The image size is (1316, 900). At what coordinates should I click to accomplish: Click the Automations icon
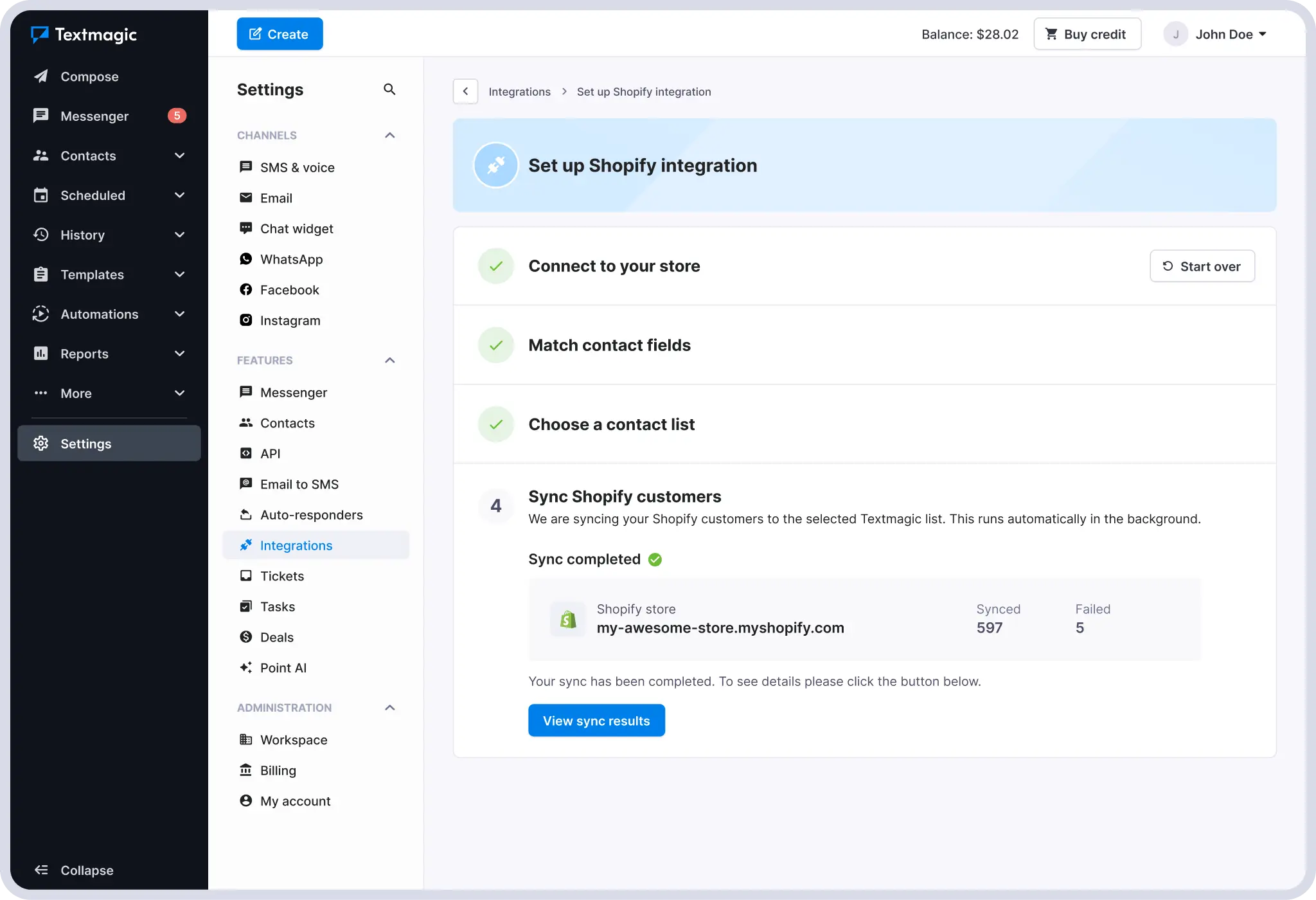point(41,314)
